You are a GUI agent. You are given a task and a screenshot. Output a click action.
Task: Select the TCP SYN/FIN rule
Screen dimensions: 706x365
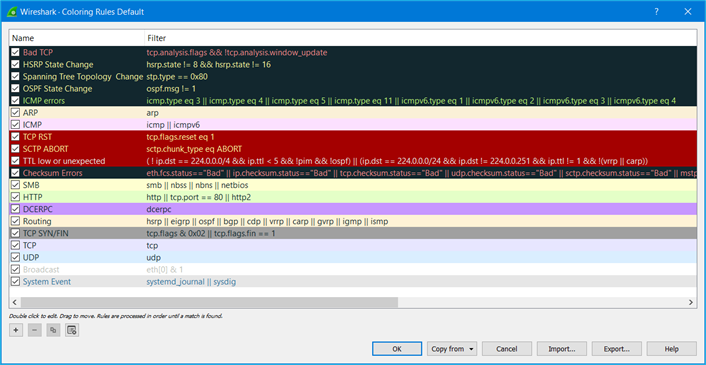[x=45, y=234]
